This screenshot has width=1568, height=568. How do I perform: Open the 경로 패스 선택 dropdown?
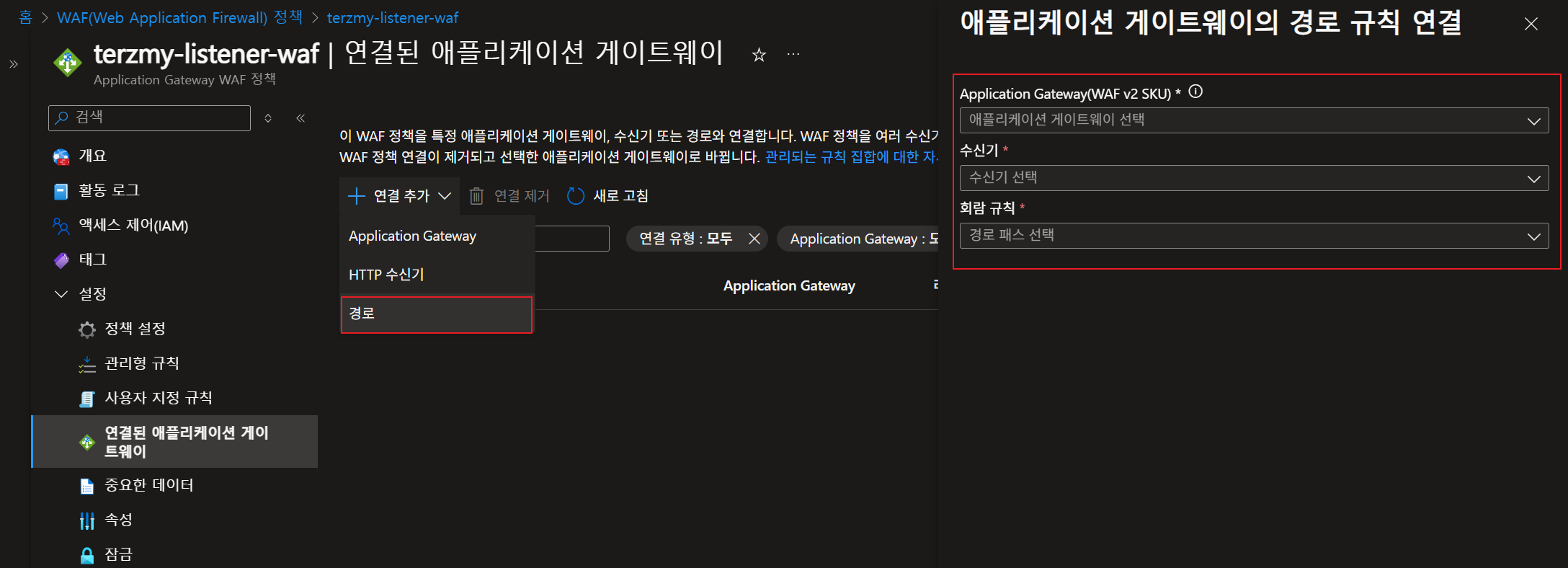click(x=1254, y=236)
